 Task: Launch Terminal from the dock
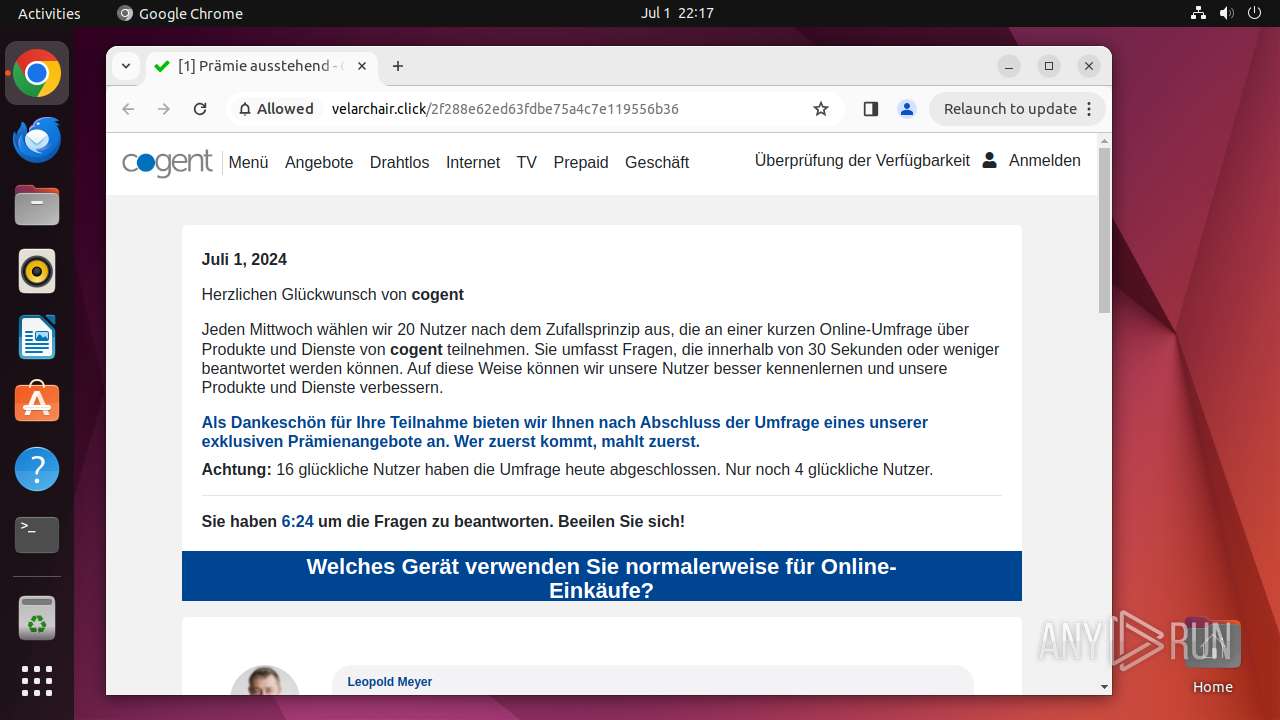37,535
